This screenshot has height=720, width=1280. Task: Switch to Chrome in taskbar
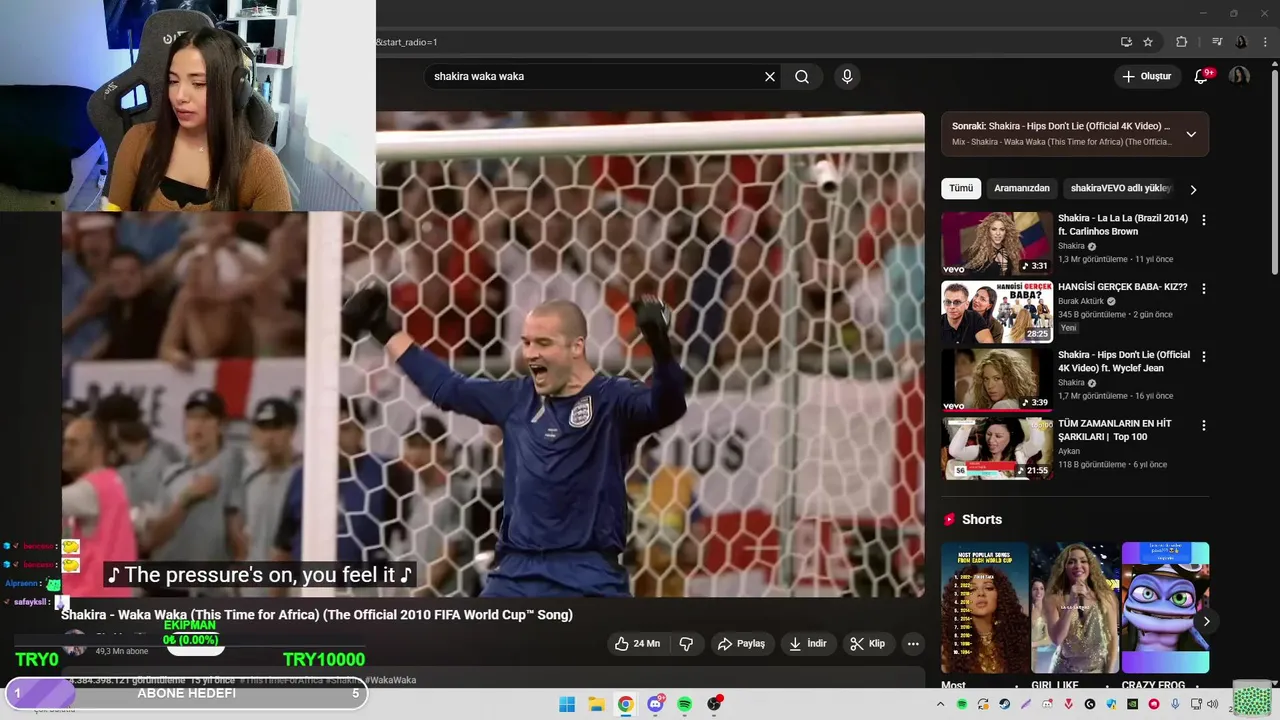click(625, 704)
